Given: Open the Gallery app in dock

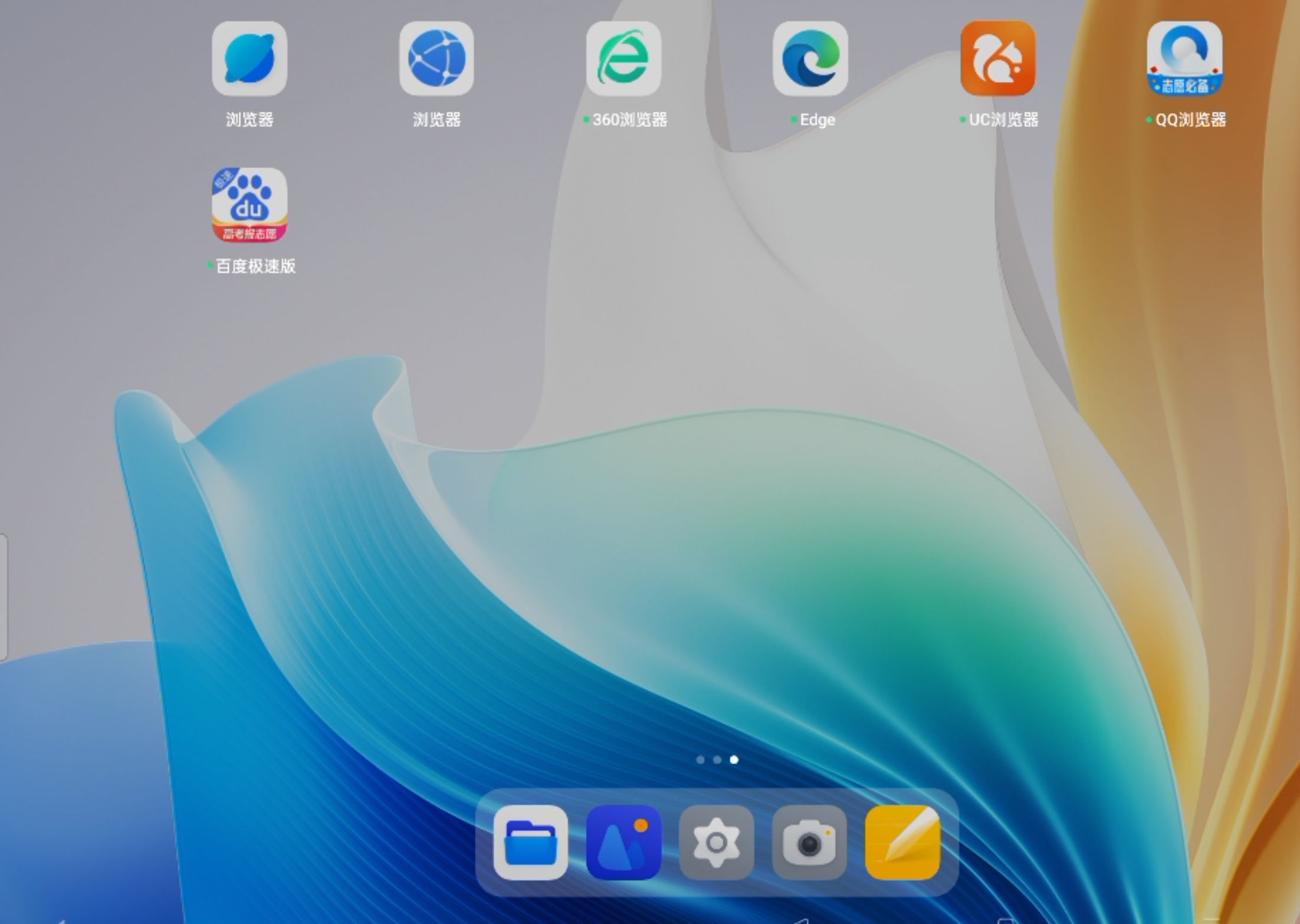Looking at the screenshot, I should point(623,842).
